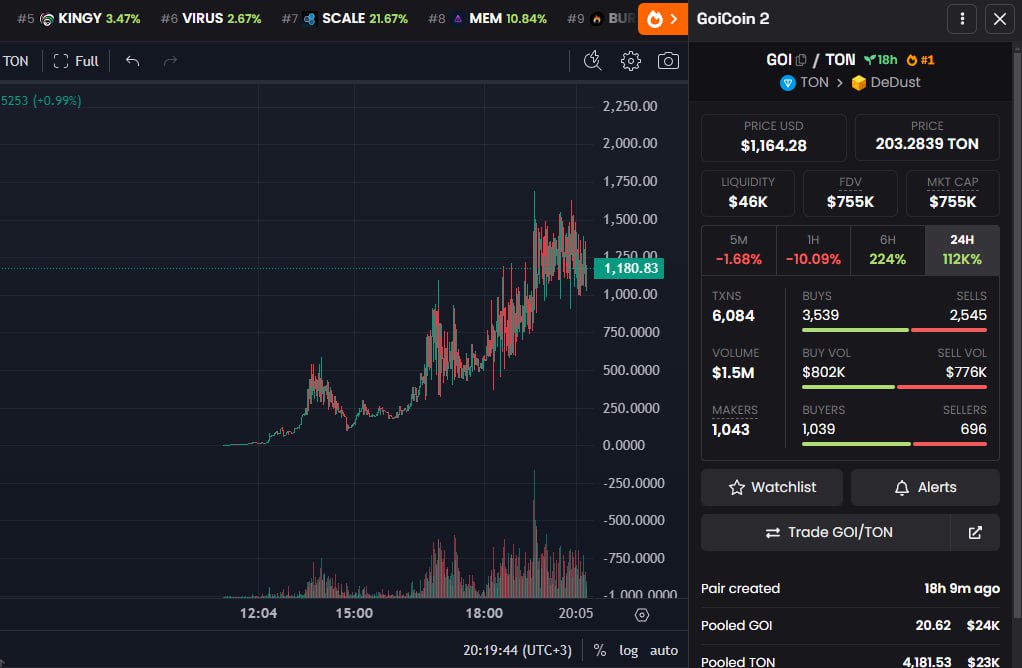1022x668 pixels.
Task: Open trade in external window icon
Action: (x=975, y=532)
